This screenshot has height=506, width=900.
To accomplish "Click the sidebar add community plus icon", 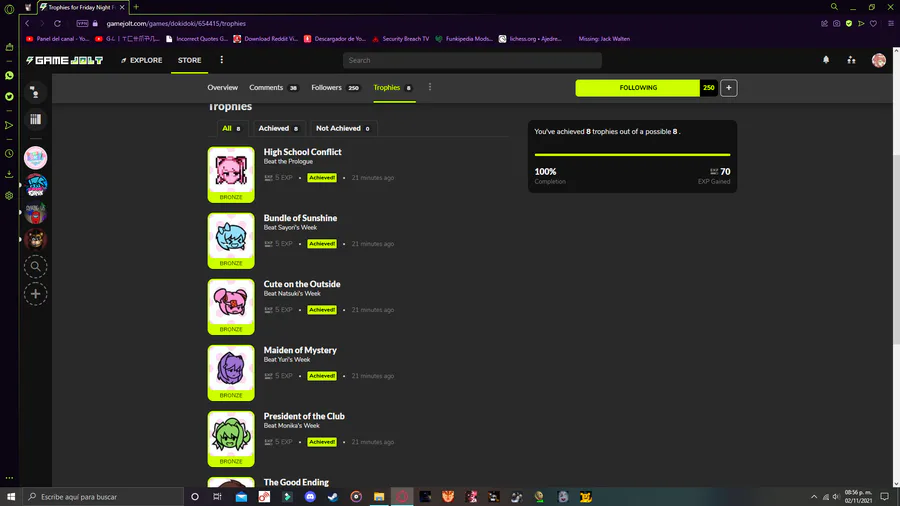I will click(36, 294).
